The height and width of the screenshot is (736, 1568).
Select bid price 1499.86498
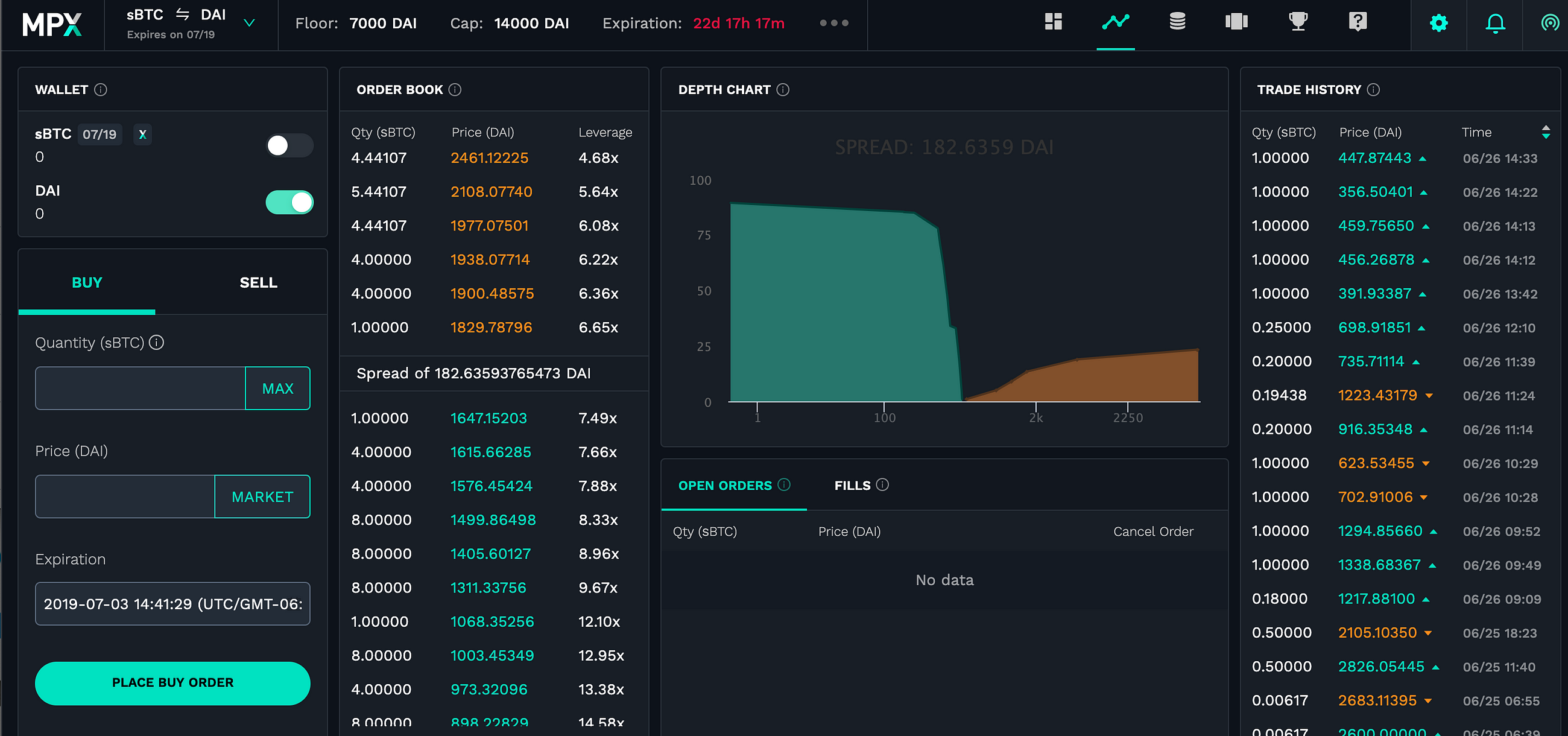(x=493, y=520)
